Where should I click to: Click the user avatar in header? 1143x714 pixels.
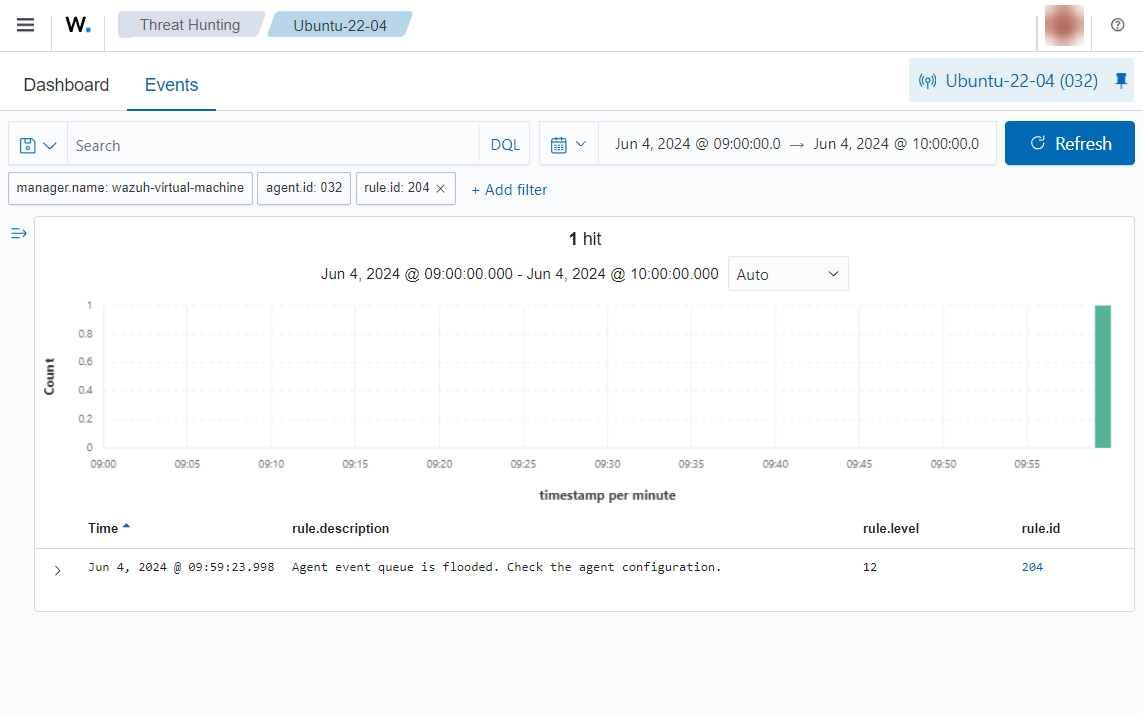click(x=1064, y=25)
